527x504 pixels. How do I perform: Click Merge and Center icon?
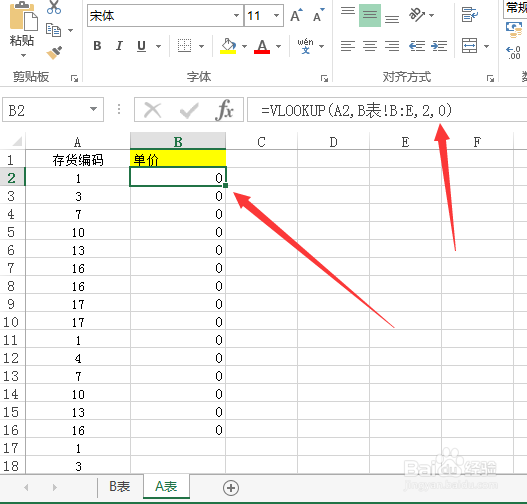pyautogui.click(x=470, y=45)
